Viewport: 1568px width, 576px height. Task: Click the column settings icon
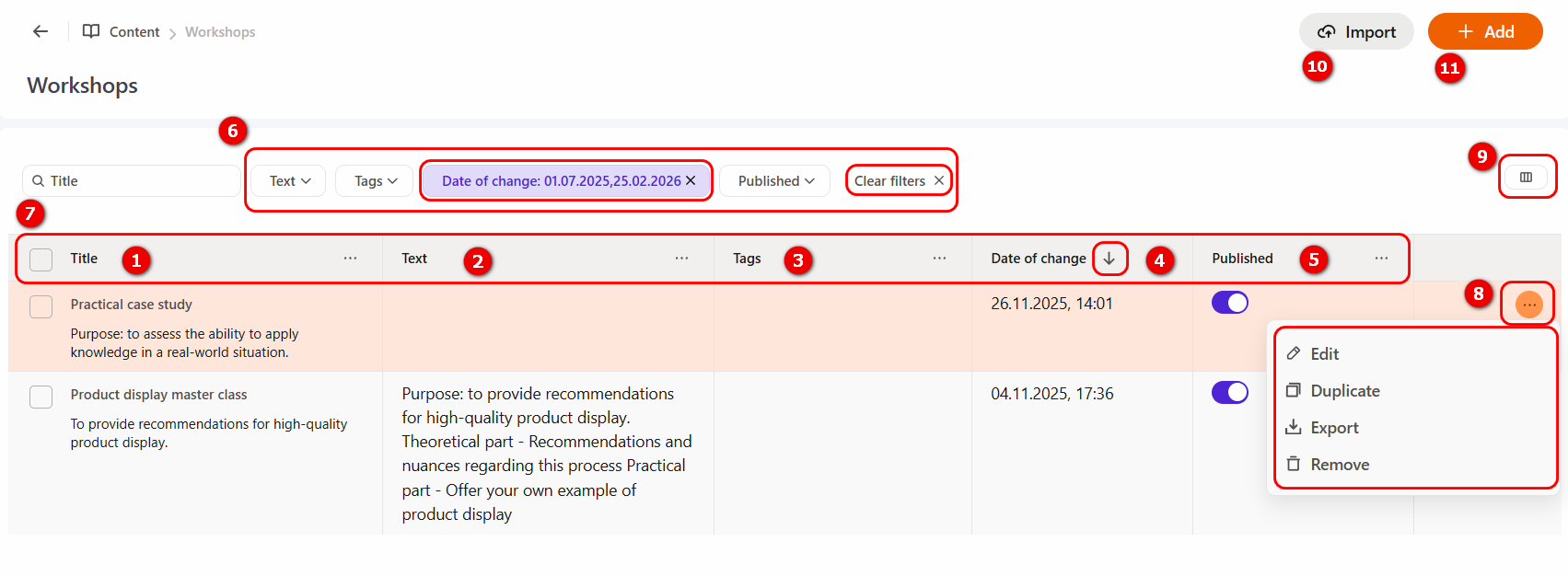coord(1526,178)
